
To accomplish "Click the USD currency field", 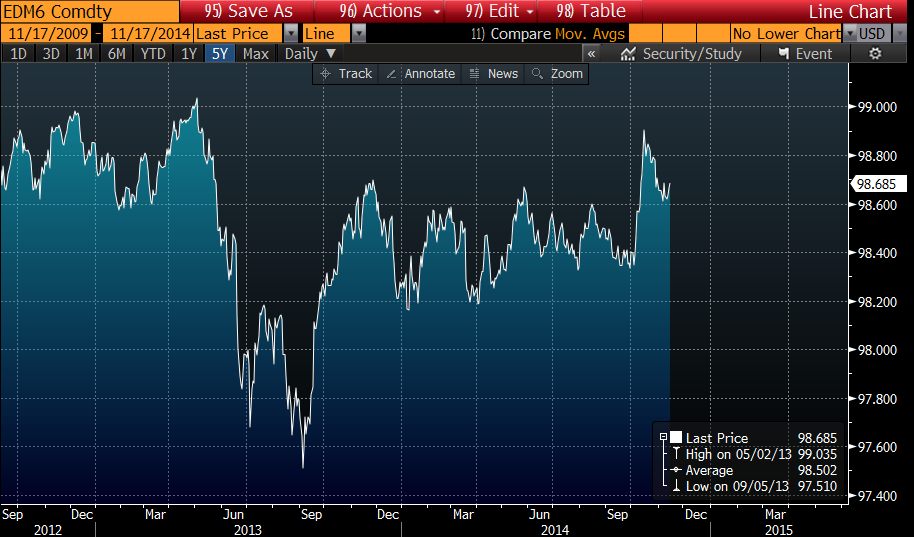I will [872, 34].
